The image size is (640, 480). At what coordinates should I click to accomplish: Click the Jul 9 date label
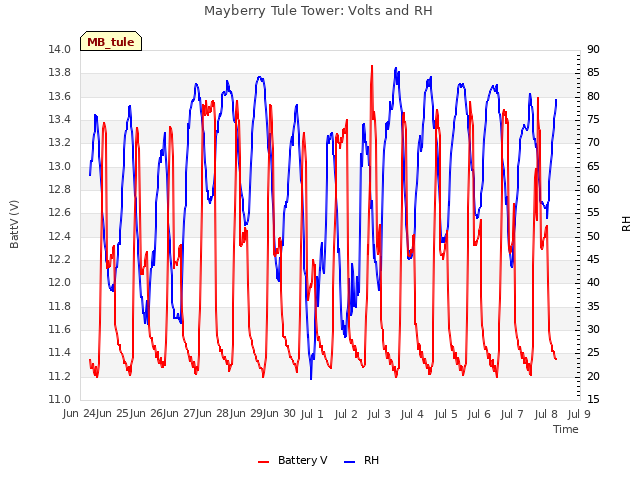(579, 414)
